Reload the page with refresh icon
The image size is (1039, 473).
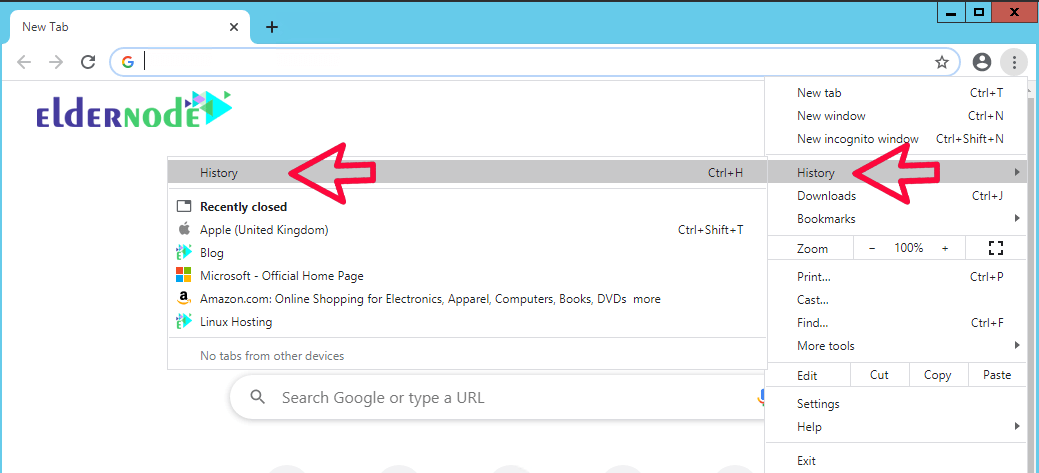(88, 62)
